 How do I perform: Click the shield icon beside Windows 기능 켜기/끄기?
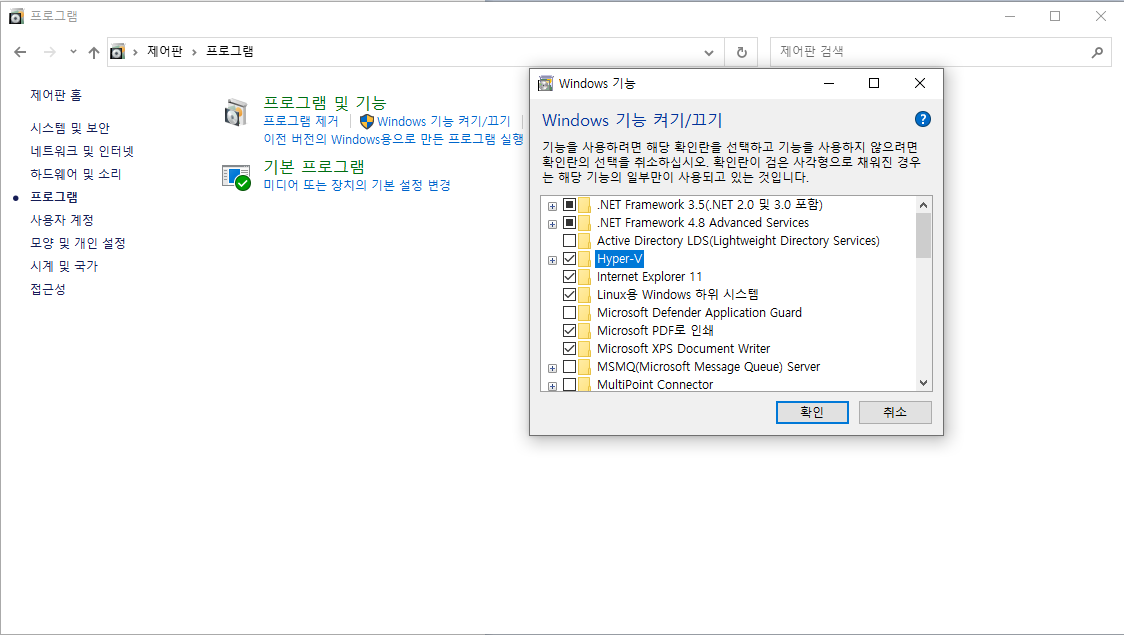pos(367,121)
